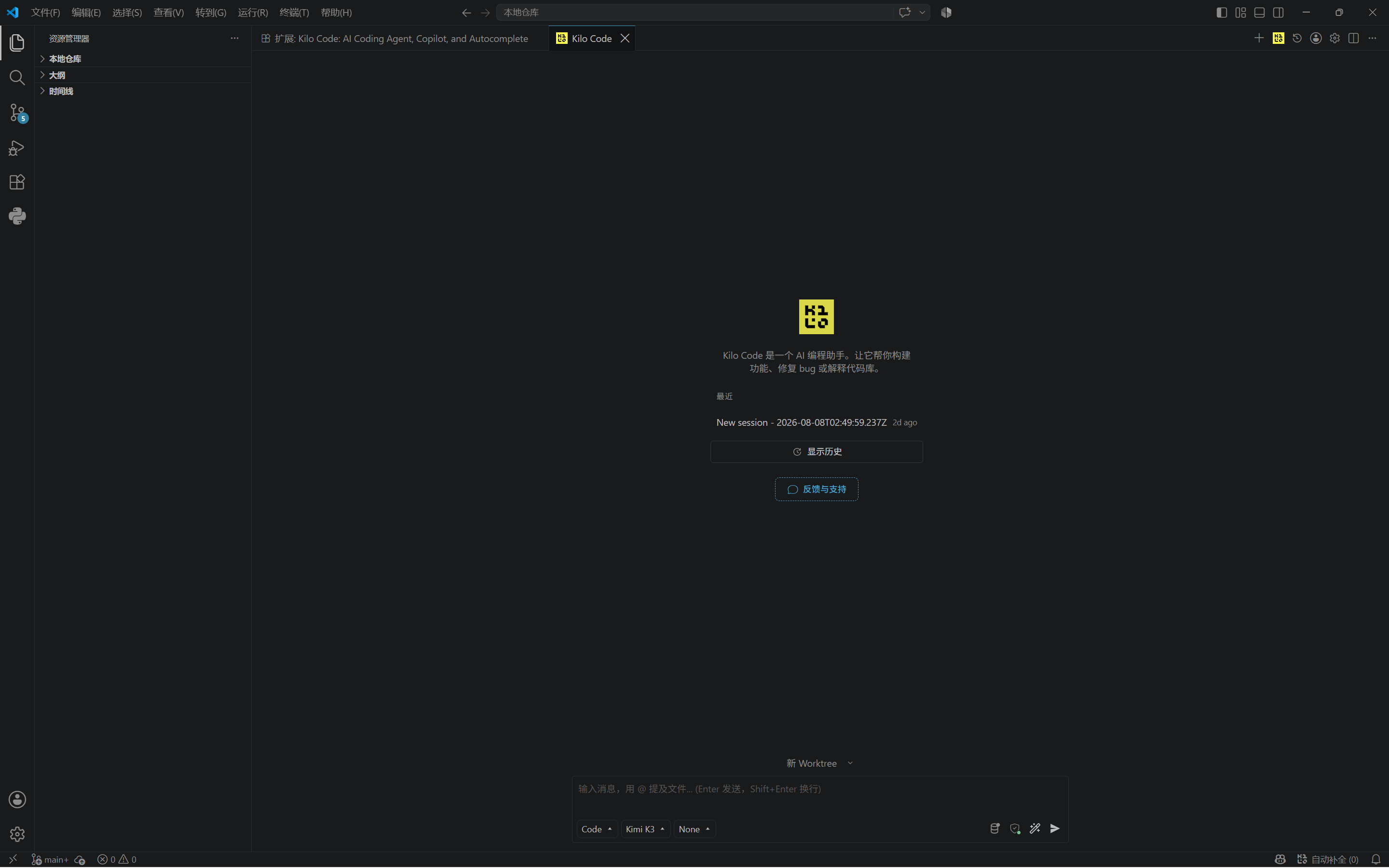Toggle the bottom panel layout
Image resolution: width=1389 pixels, height=868 pixels.
coord(1259,12)
